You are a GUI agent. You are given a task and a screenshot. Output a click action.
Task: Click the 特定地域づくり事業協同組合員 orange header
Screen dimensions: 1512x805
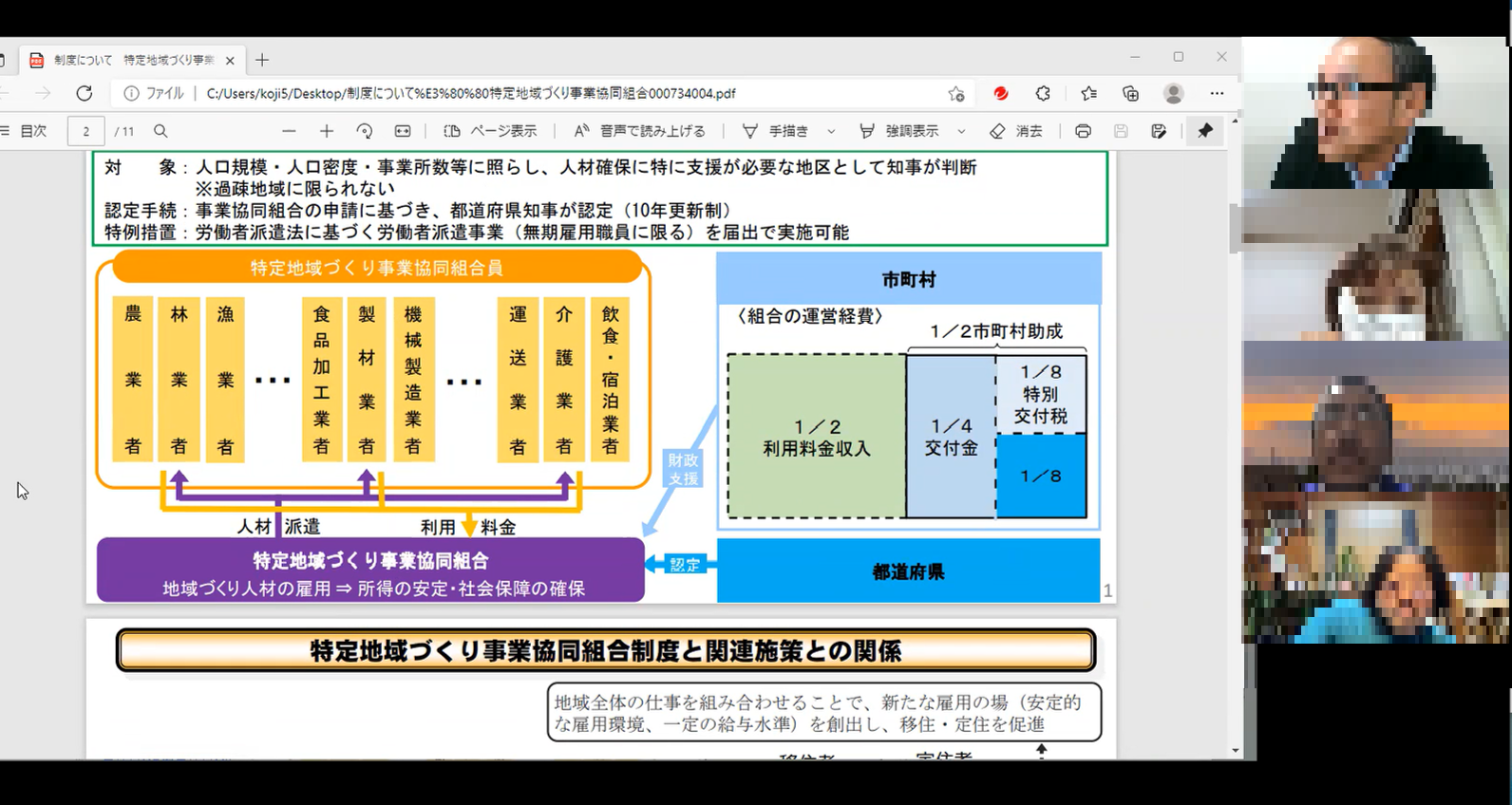[377, 268]
